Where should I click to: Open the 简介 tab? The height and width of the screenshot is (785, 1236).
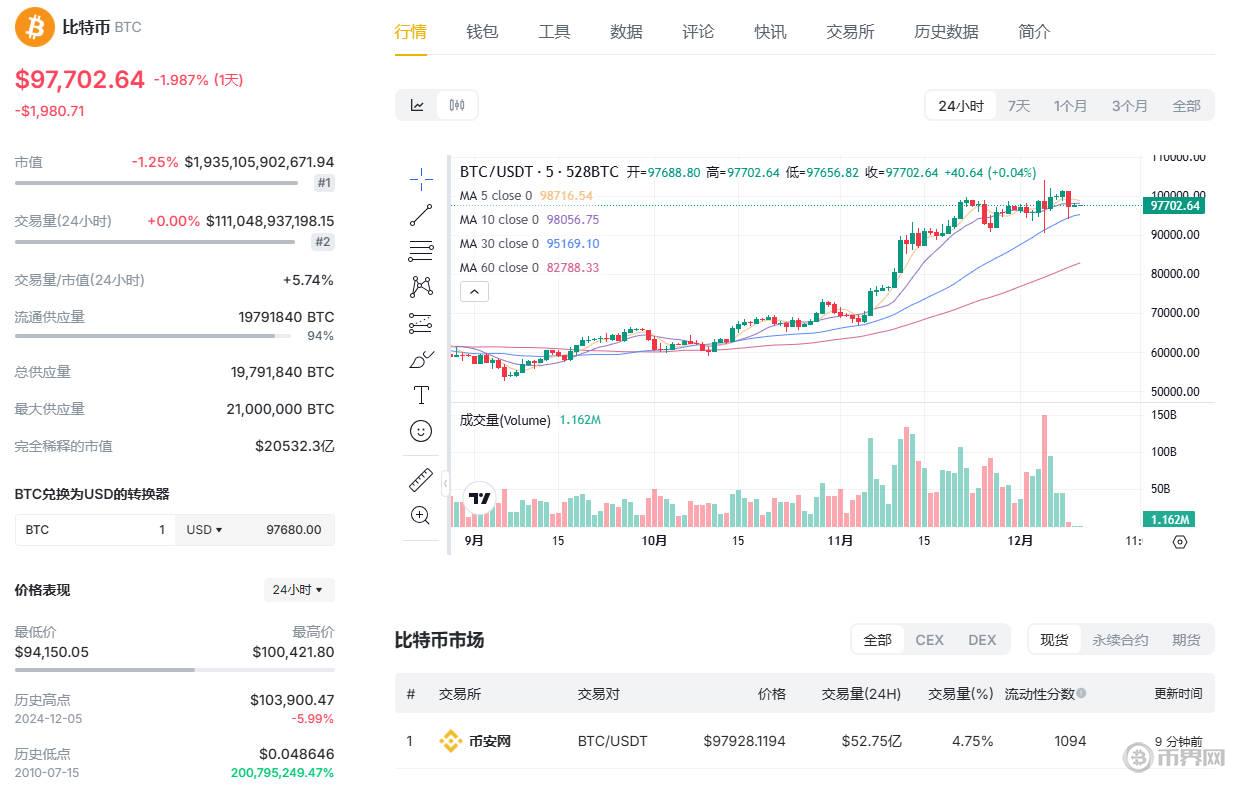click(1034, 32)
